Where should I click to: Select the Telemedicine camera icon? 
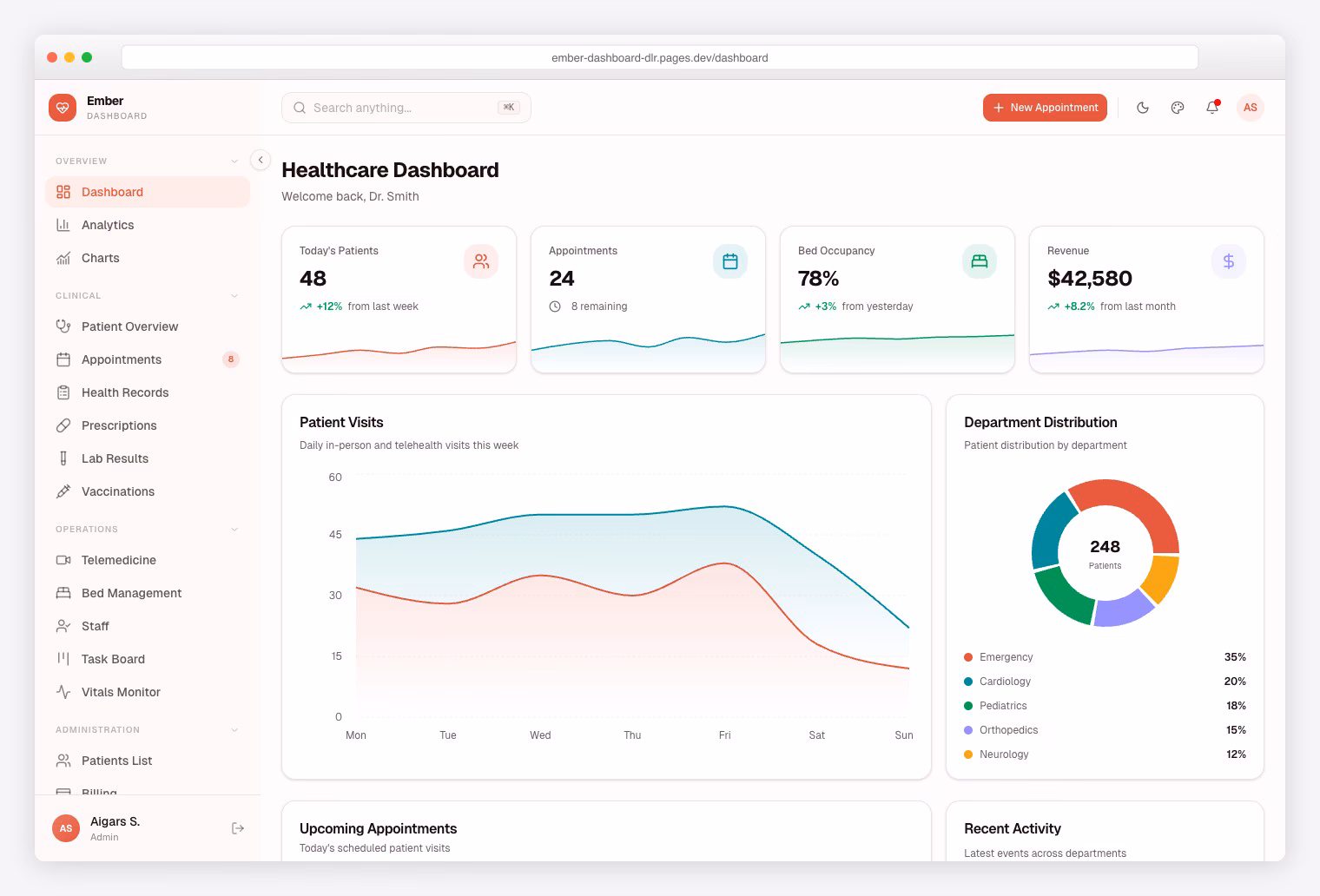tap(63, 560)
